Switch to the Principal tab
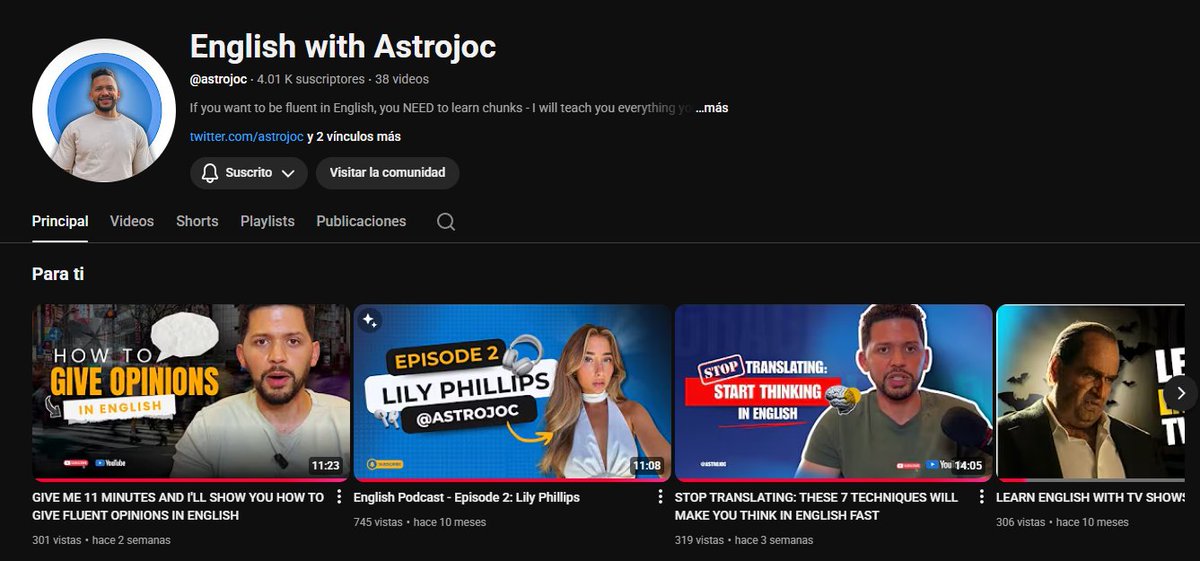Image resolution: width=1200 pixels, height=561 pixels. 60,221
